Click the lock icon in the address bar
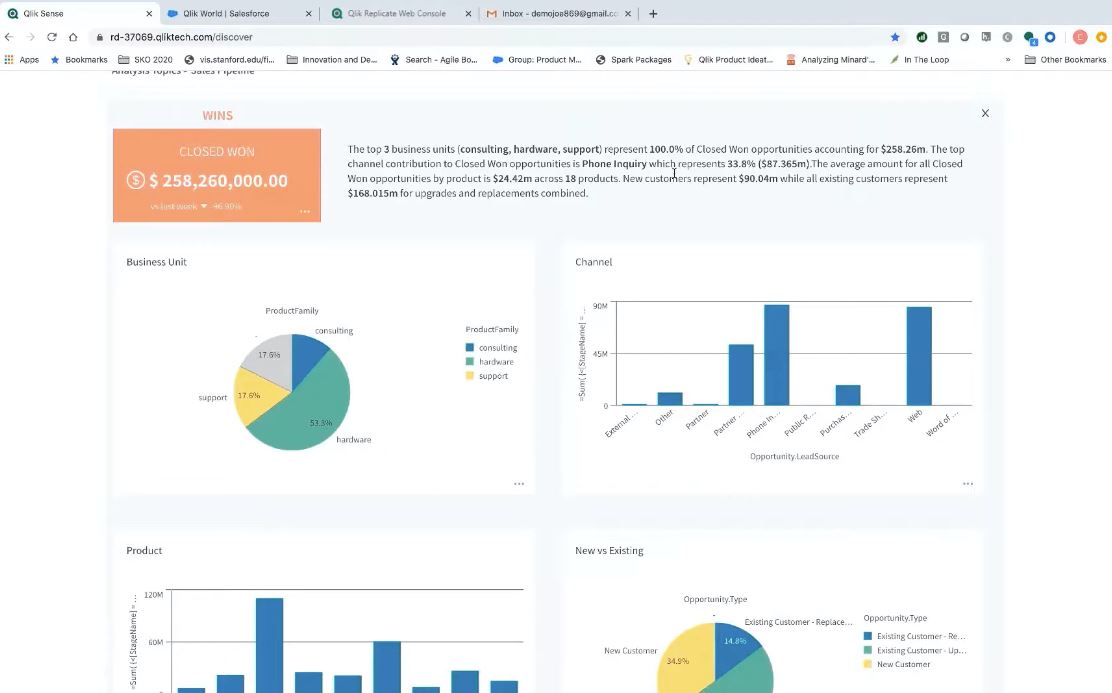The height and width of the screenshot is (693, 1112). pyautogui.click(x=99, y=37)
